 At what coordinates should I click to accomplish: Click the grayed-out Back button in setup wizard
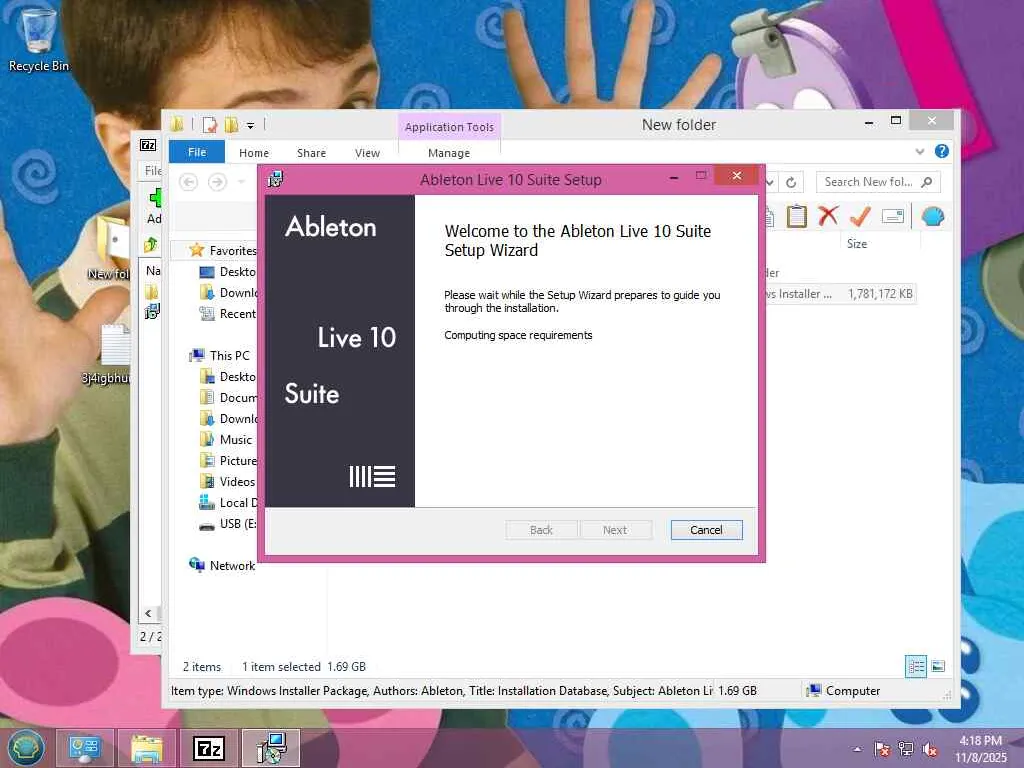541,530
